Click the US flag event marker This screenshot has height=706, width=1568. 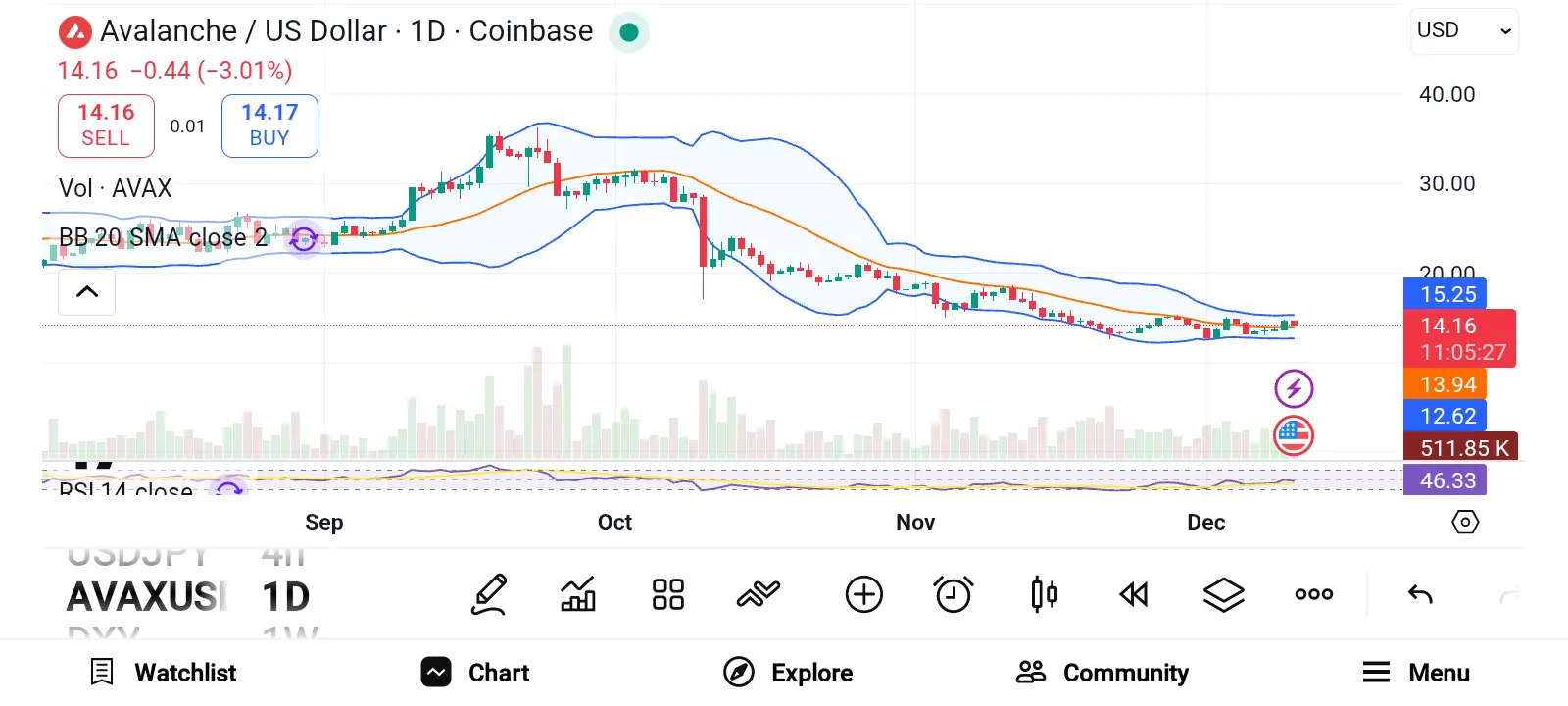pyautogui.click(x=1294, y=436)
